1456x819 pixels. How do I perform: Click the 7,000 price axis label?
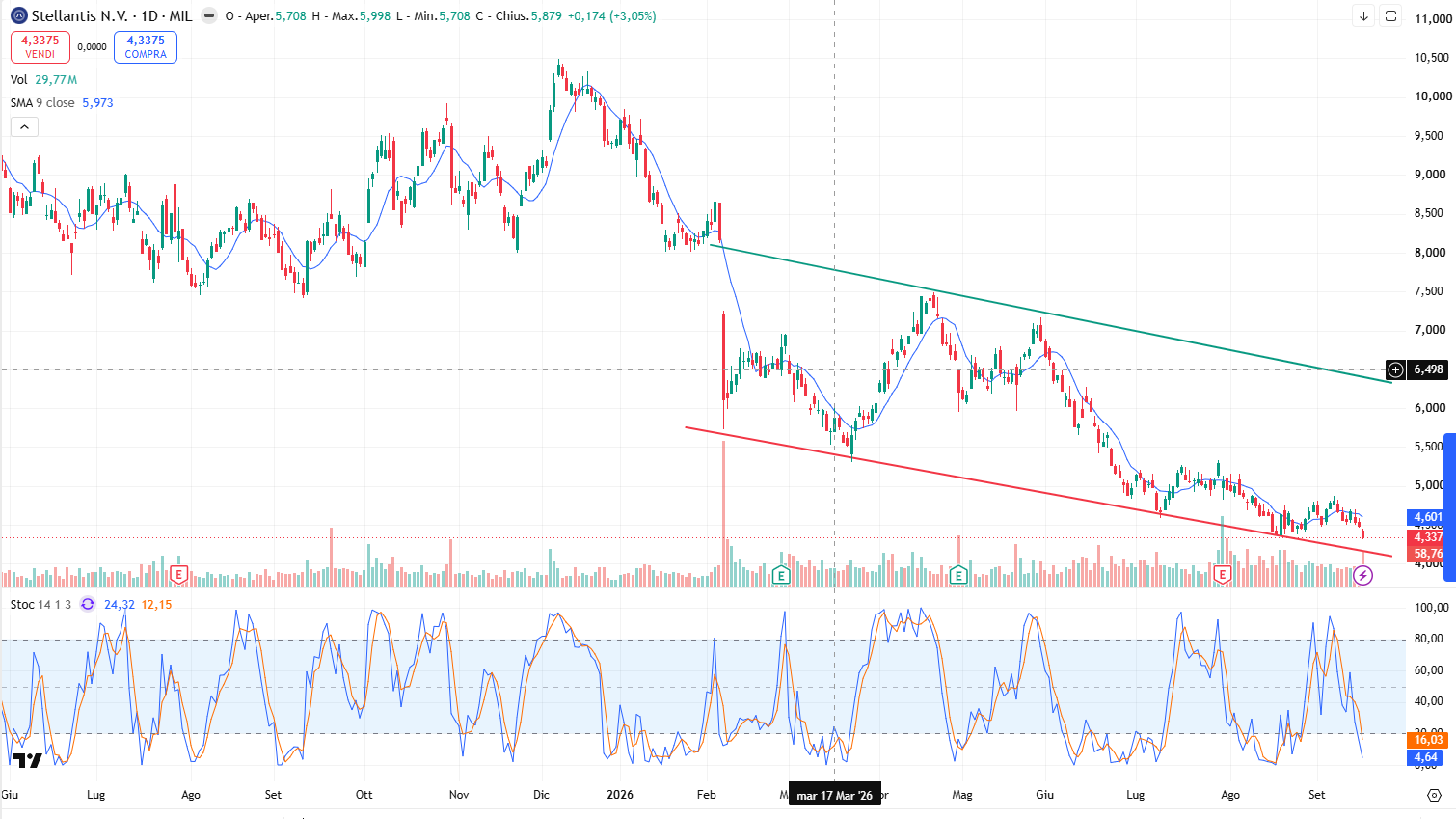pos(1431,330)
